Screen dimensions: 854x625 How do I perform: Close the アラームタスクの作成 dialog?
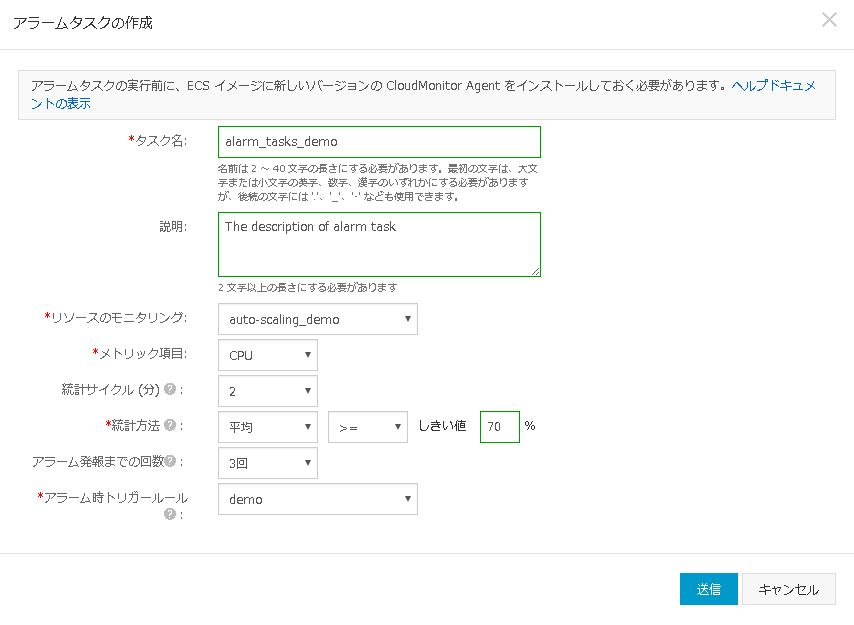(829, 20)
